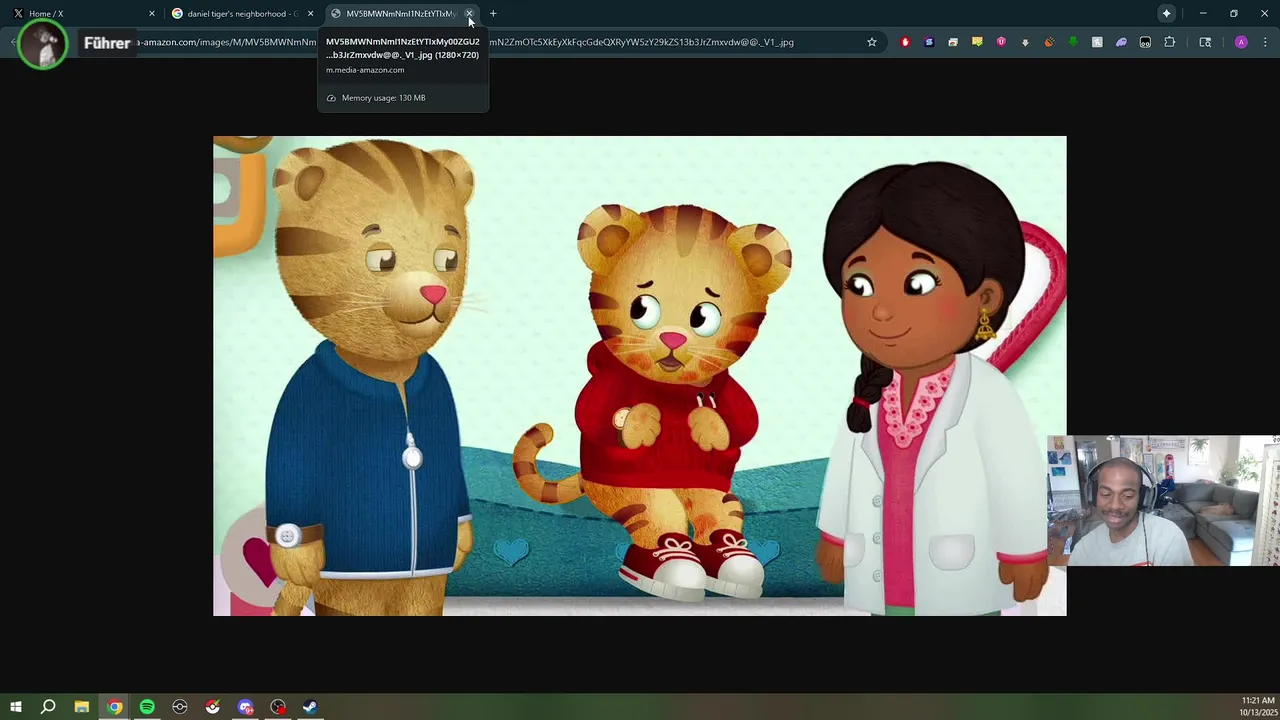
Task: Open the robot-face extension icon
Action: point(1145,42)
